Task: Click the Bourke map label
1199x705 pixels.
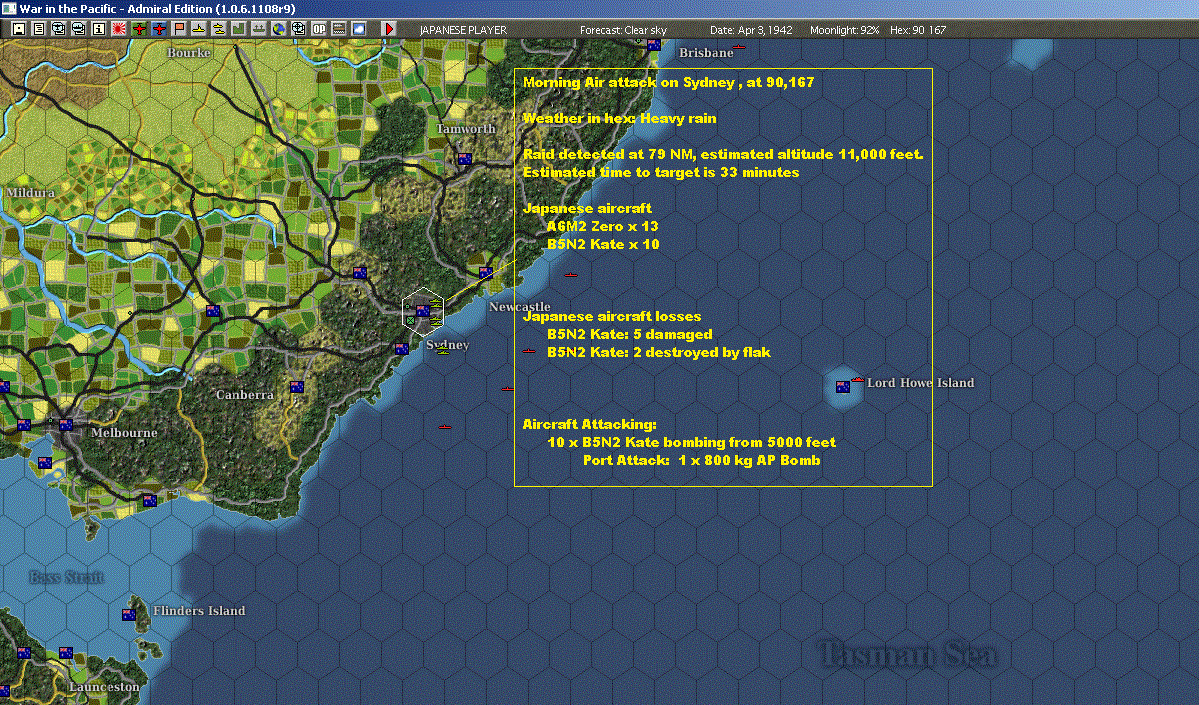Action: coord(189,53)
